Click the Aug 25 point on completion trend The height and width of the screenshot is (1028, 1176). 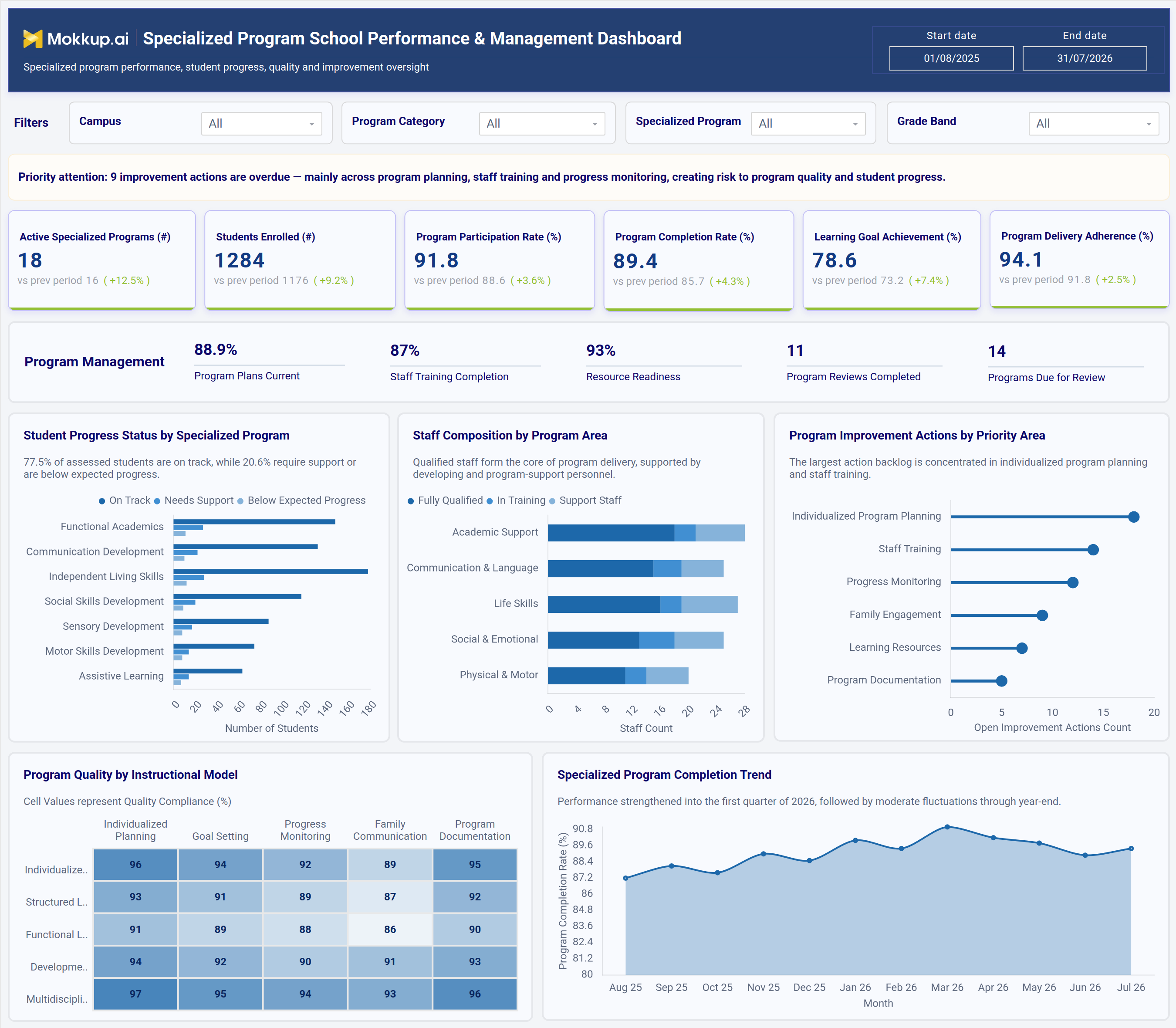[x=625, y=878]
